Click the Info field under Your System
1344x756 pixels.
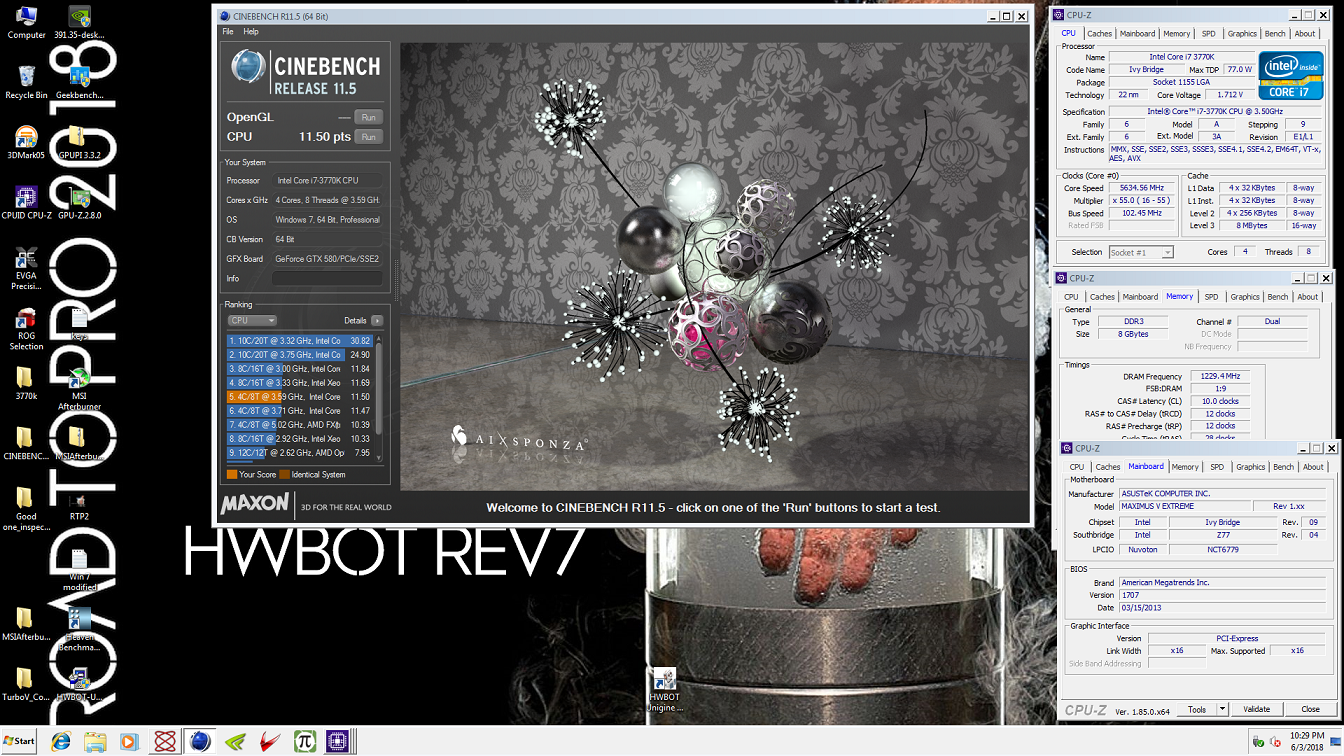[x=327, y=278]
